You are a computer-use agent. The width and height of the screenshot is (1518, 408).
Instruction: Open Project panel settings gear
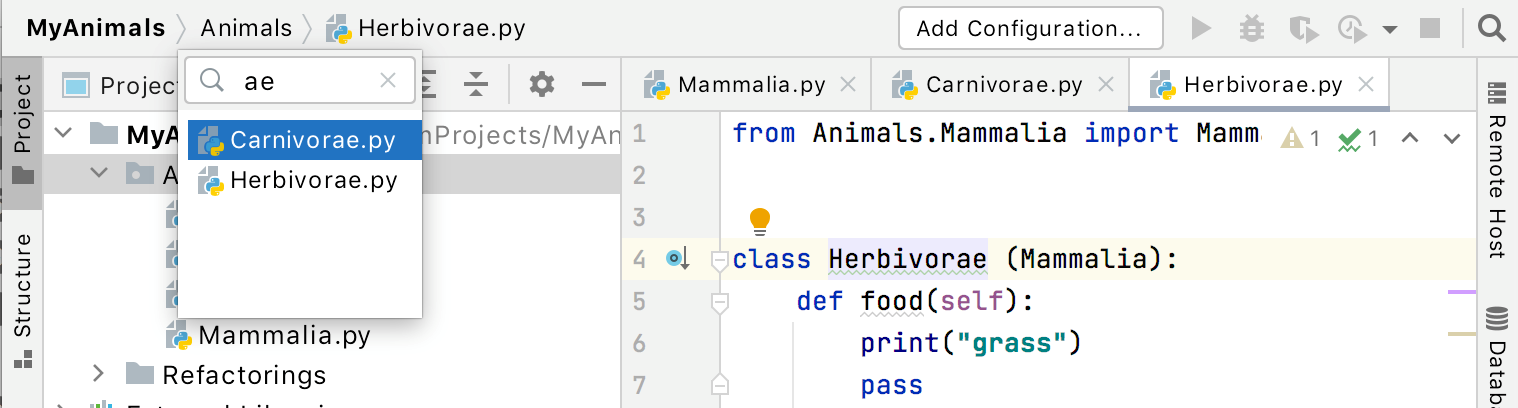click(x=542, y=84)
